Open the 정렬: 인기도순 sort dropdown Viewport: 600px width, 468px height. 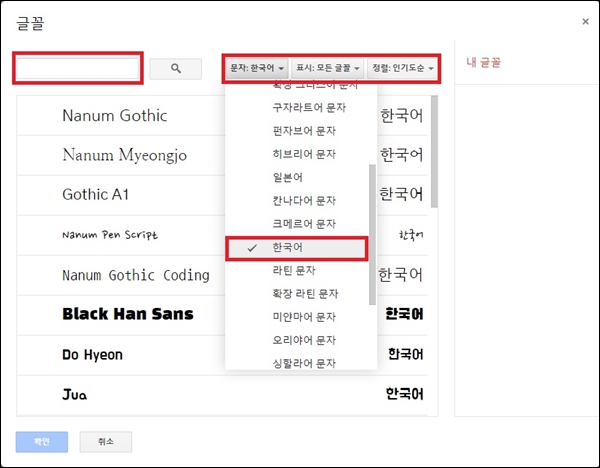click(403, 68)
